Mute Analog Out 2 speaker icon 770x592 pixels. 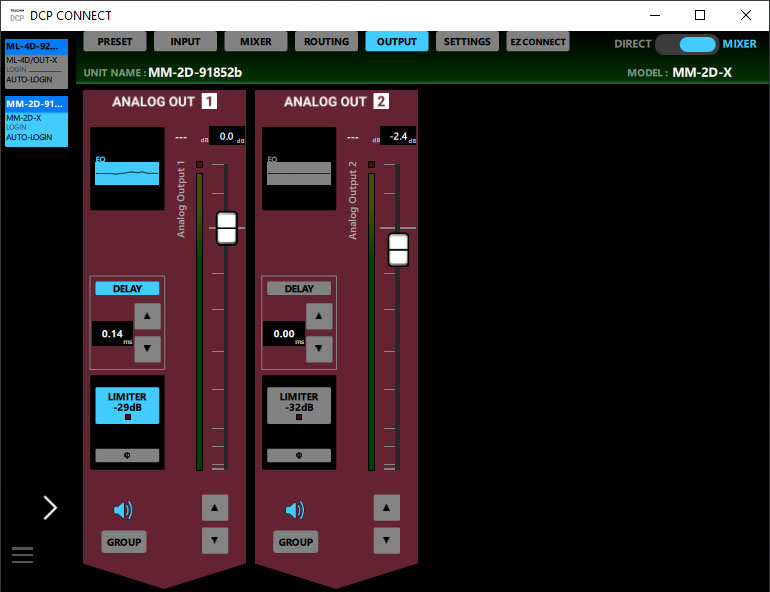[x=295, y=511]
